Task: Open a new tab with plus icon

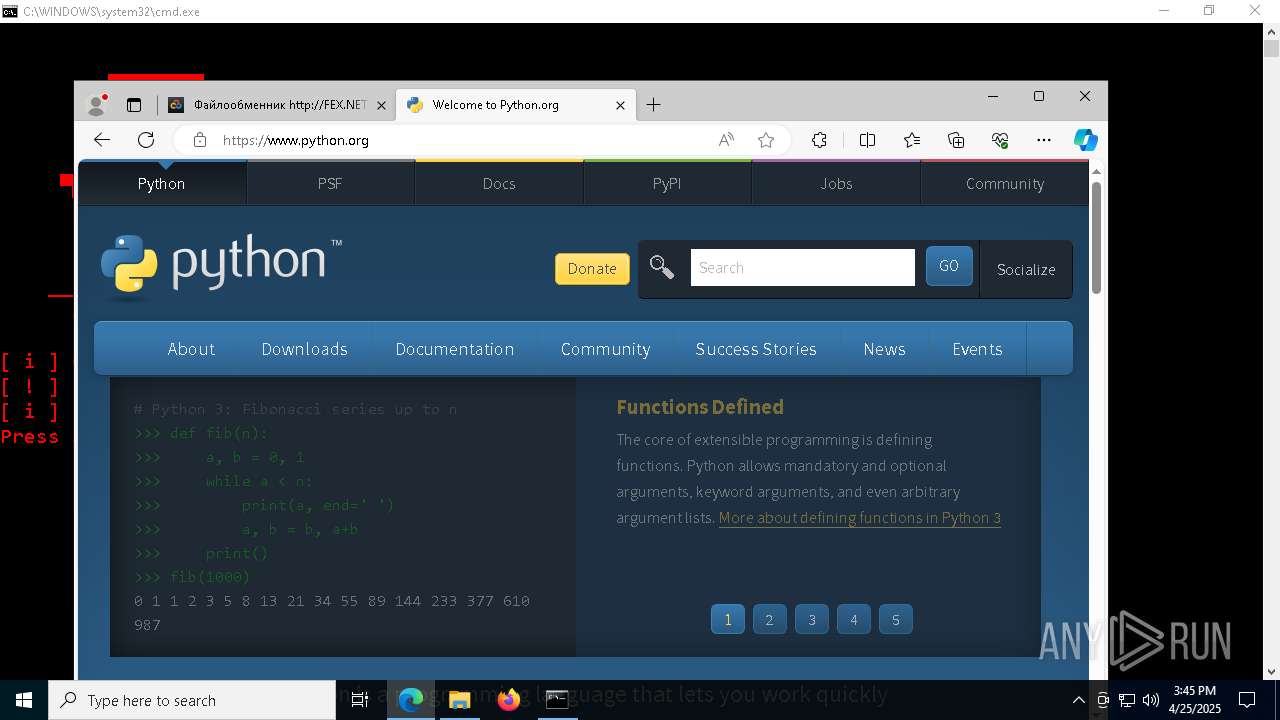Action: coord(653,105)
